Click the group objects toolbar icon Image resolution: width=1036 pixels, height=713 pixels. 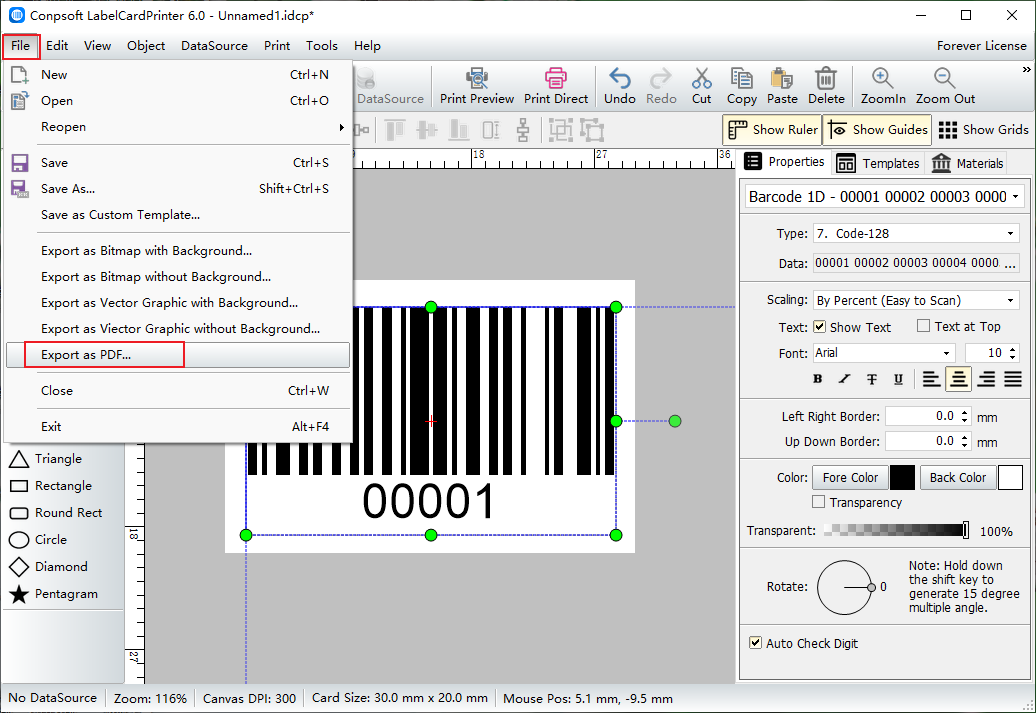(x=560, y=130)
